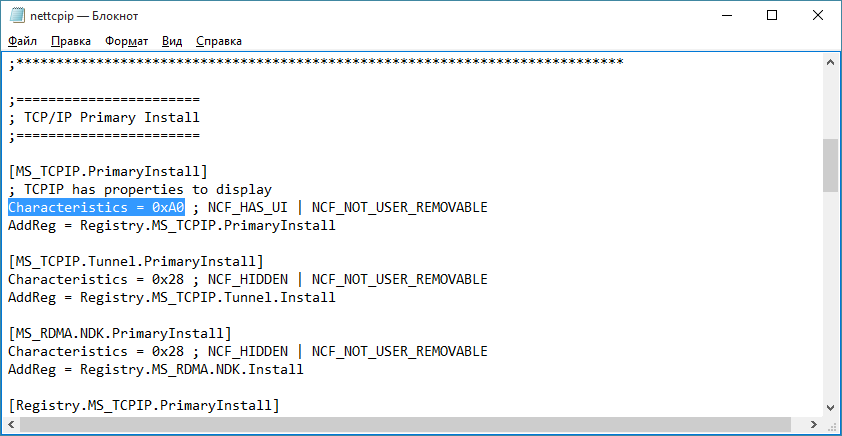The width and height of the screenshot is (842, 436).
Task: Click the [MS_RDMA.NDK.PrimaryInstall] section header
Action: [120, 333]
